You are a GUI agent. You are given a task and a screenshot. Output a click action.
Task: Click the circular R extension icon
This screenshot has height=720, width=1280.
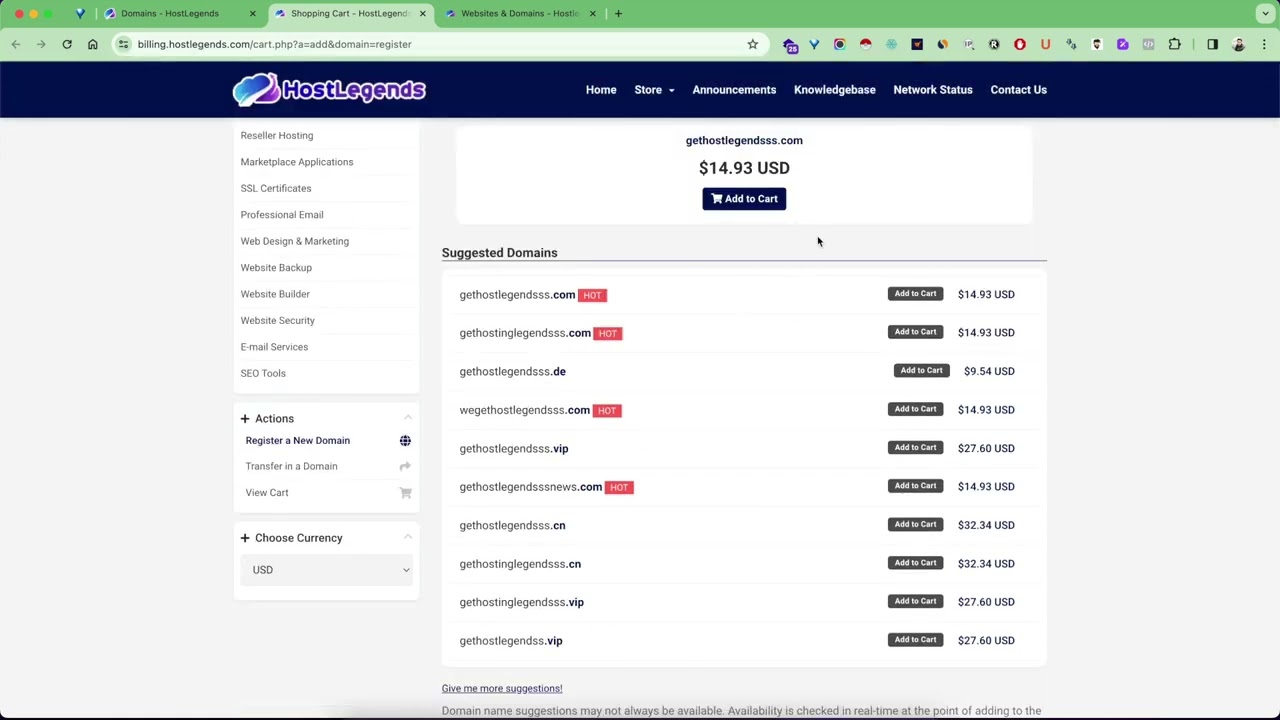994,44
